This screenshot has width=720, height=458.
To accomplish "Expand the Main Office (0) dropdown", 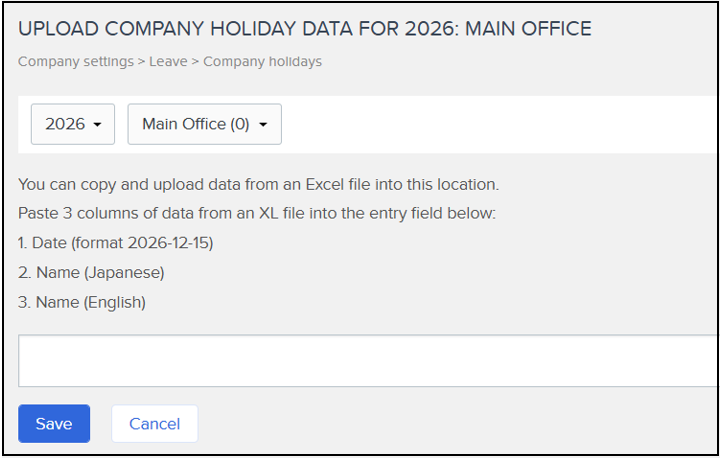I will [x=204, y=124].
